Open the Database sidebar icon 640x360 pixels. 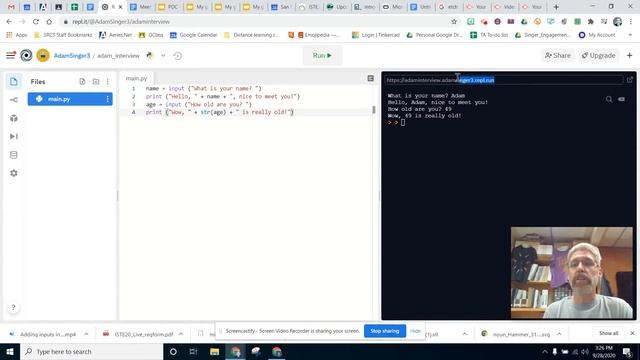tap(13, 155)
